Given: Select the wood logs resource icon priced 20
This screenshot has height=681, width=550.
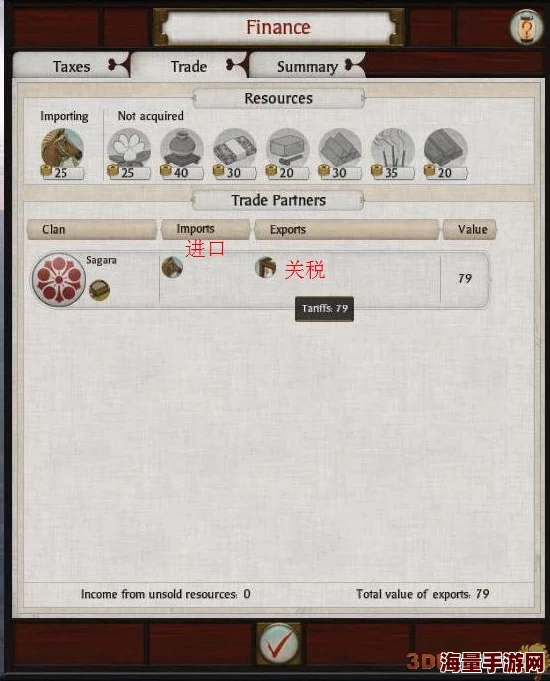Looking at the screenshot, I should click(x=445, y=149).
